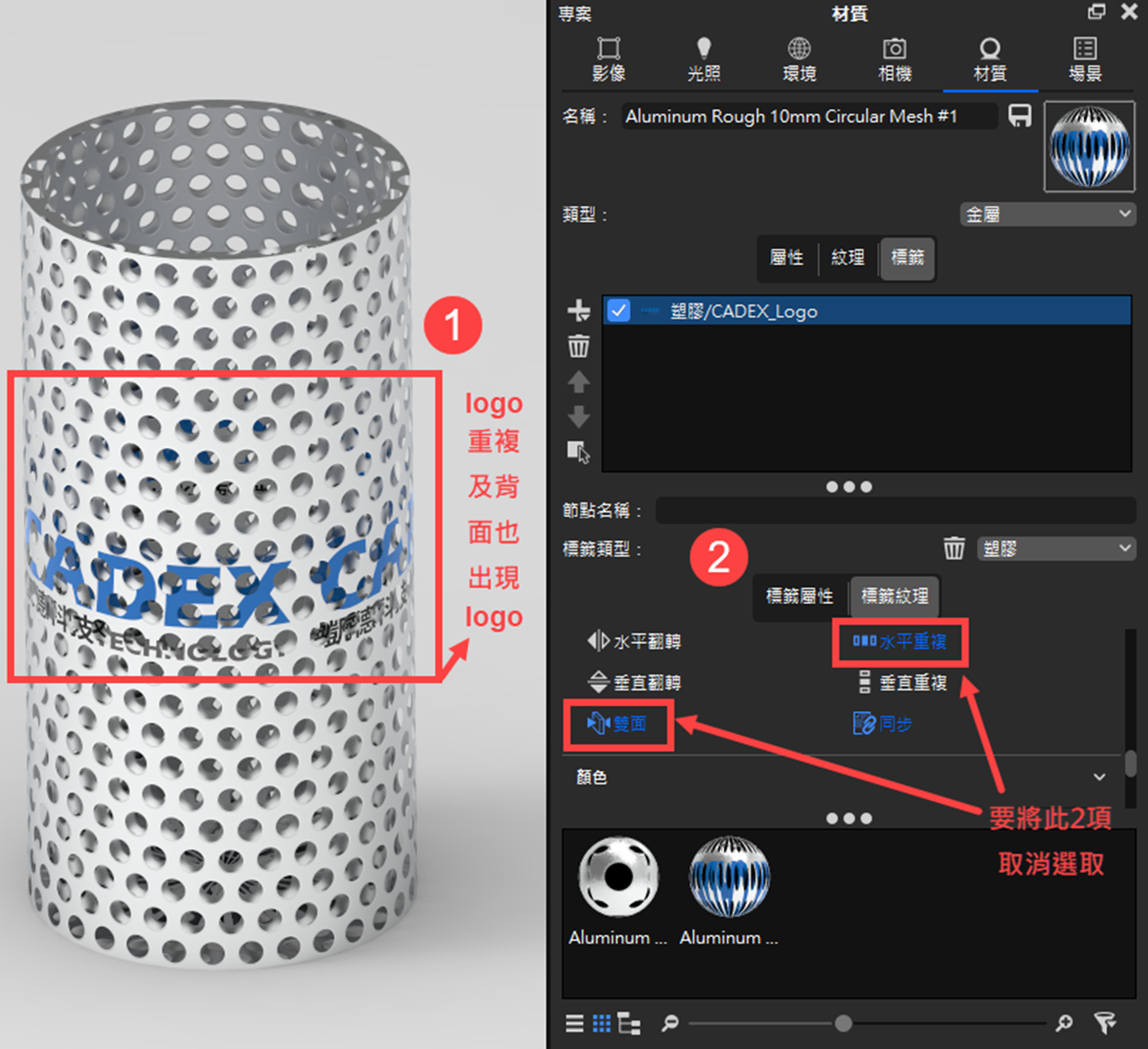
Task: Switch to 標籤屬性 tab
Action: (x=799, y=596)
